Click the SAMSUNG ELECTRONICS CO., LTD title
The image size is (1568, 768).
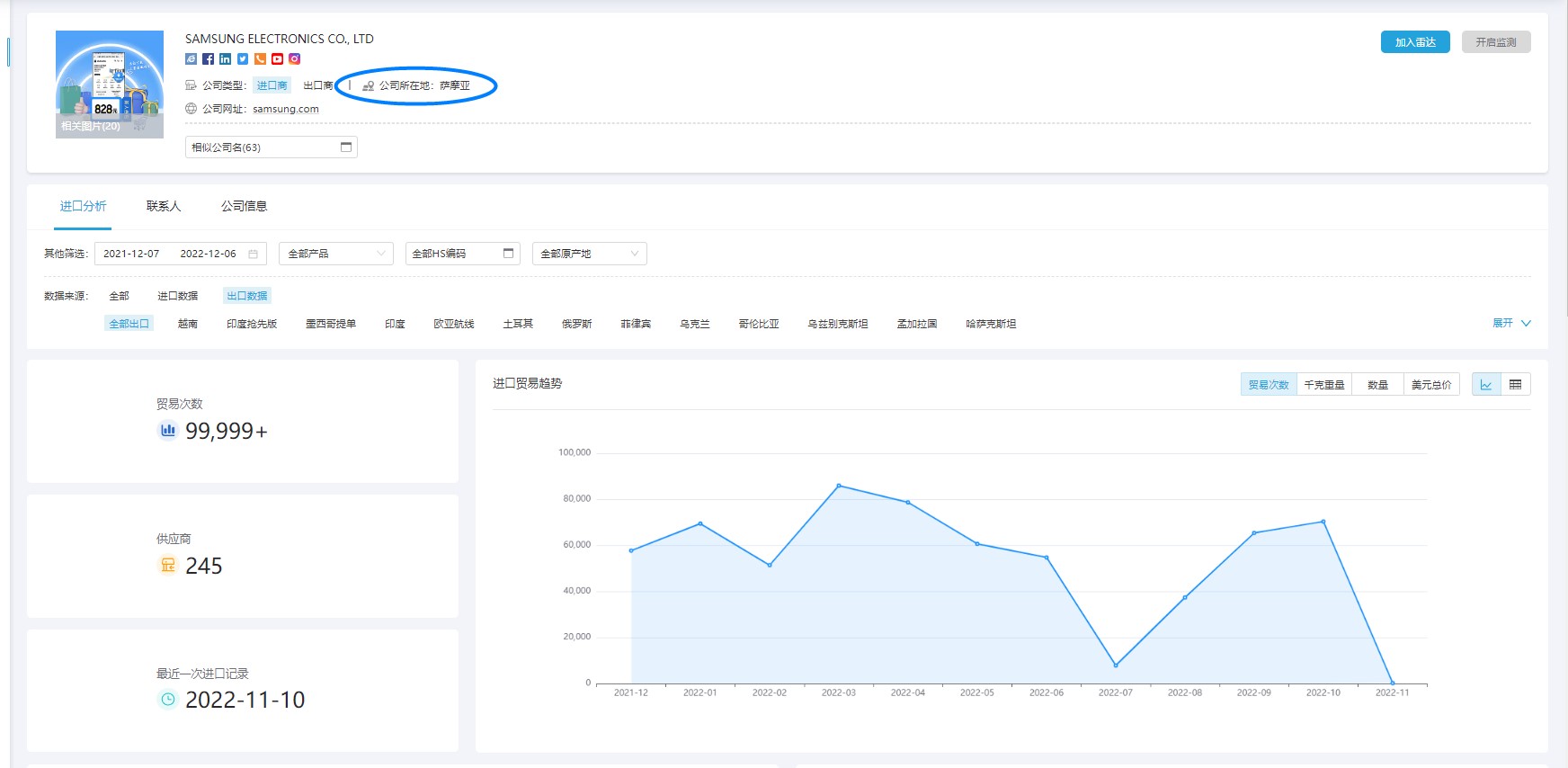coord(280,39)
